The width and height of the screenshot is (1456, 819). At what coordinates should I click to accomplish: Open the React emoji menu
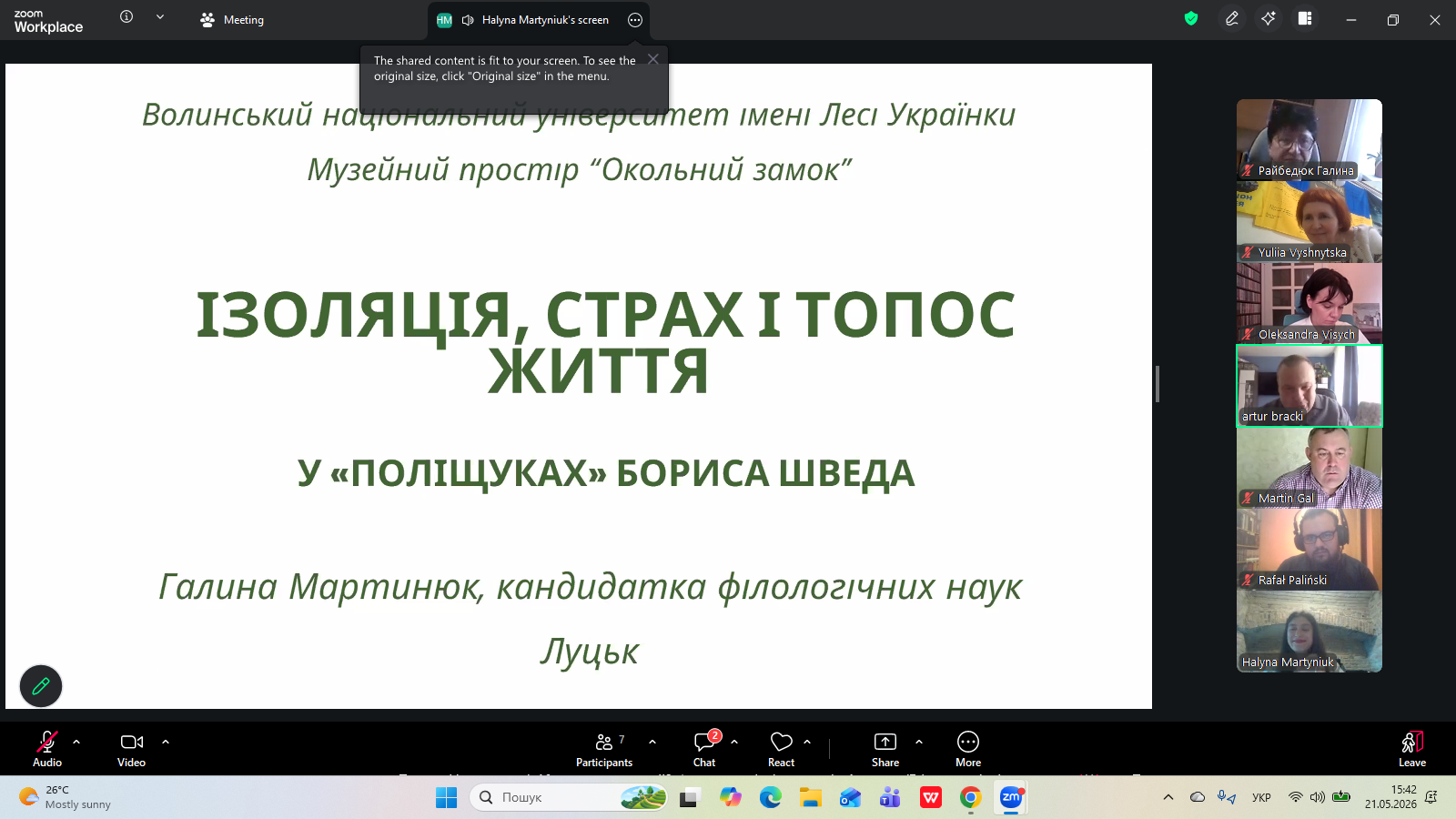point(781,749)
